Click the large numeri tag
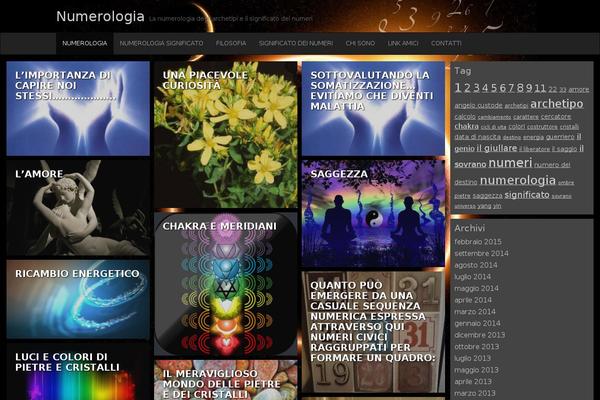This screenshot has width=600, height=400. click(510, 163)
